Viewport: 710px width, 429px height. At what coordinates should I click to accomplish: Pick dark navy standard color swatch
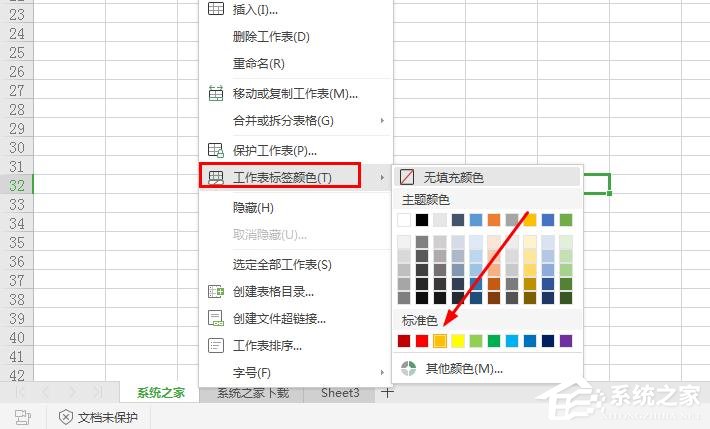[x=548, y=341]
